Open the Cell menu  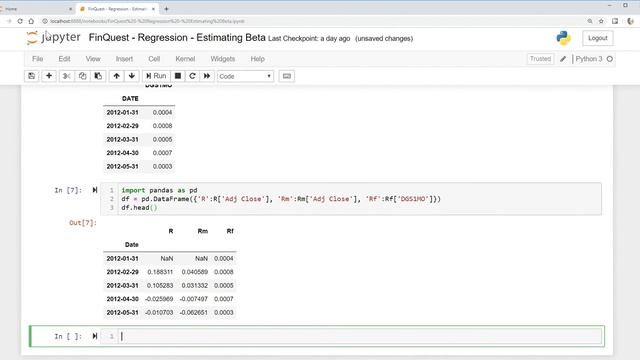click(154, 59)
